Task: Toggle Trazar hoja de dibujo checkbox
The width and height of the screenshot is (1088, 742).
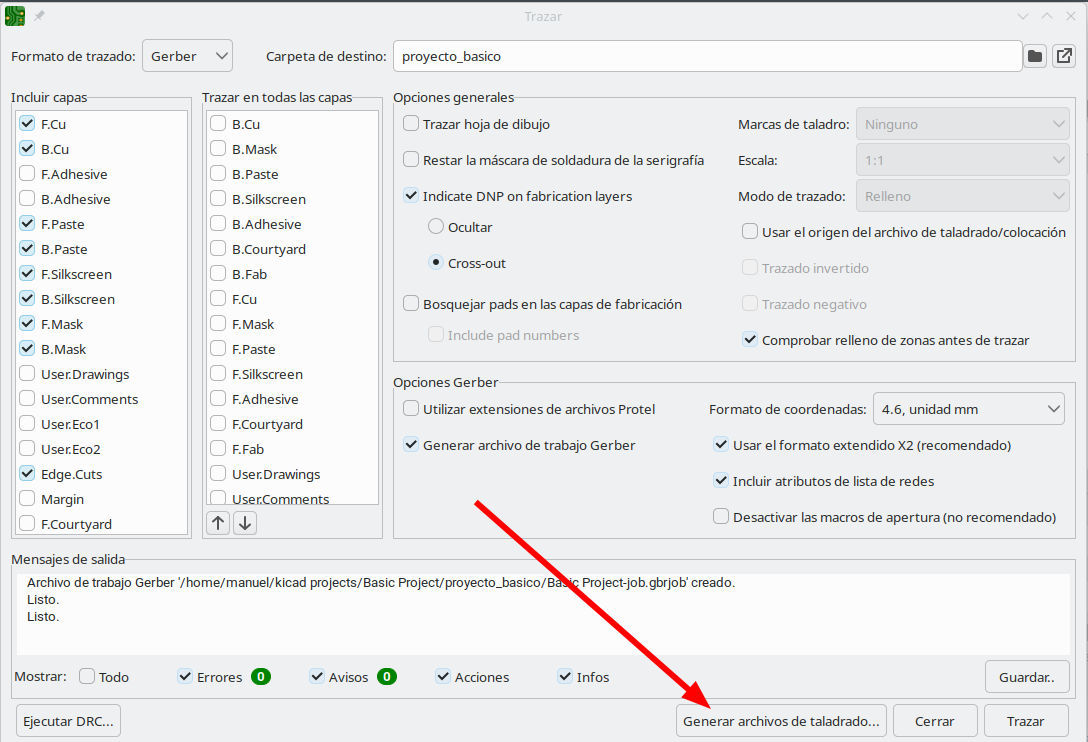Action: click(x=411, y=124)
